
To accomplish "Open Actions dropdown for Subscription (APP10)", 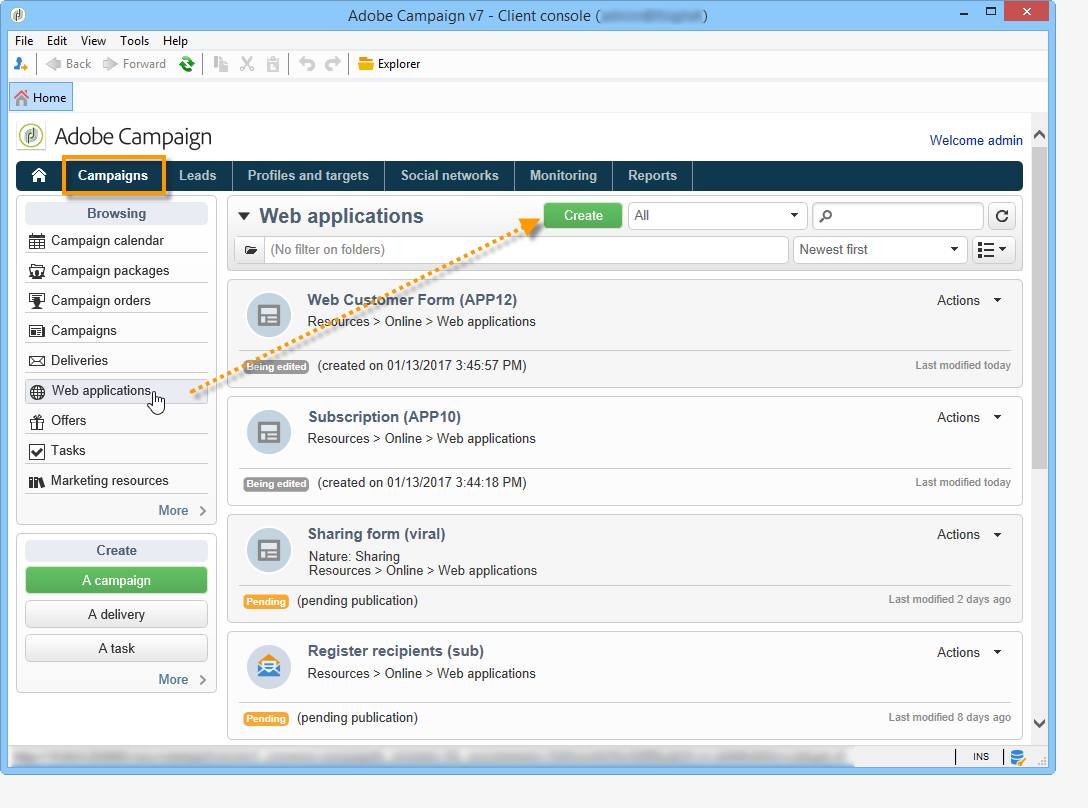I will point(969,417).
